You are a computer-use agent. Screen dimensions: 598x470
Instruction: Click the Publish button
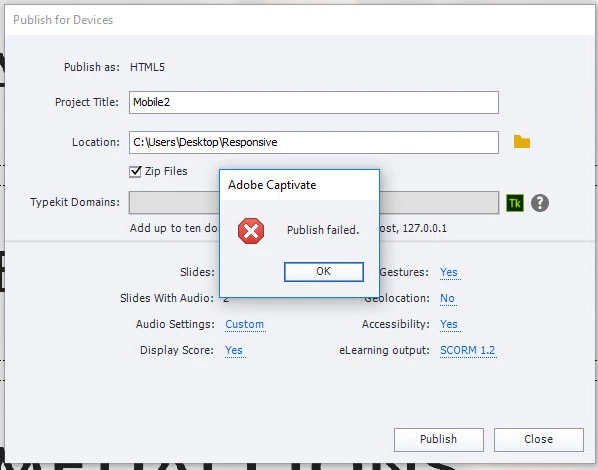point(439,439)
